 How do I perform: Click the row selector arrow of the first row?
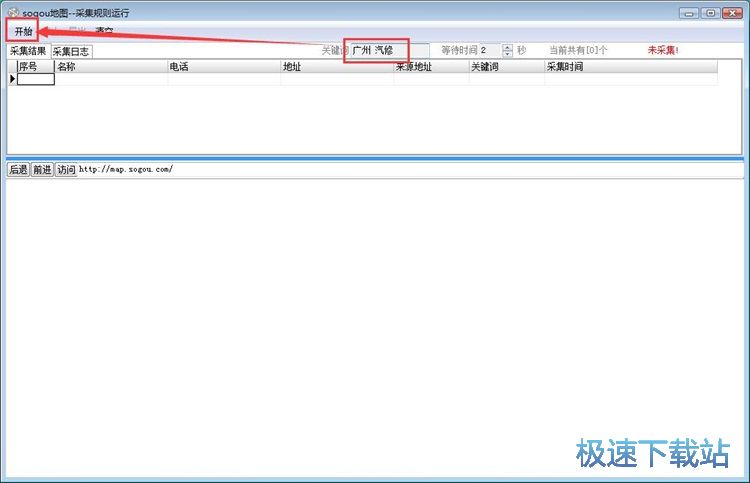12,79
